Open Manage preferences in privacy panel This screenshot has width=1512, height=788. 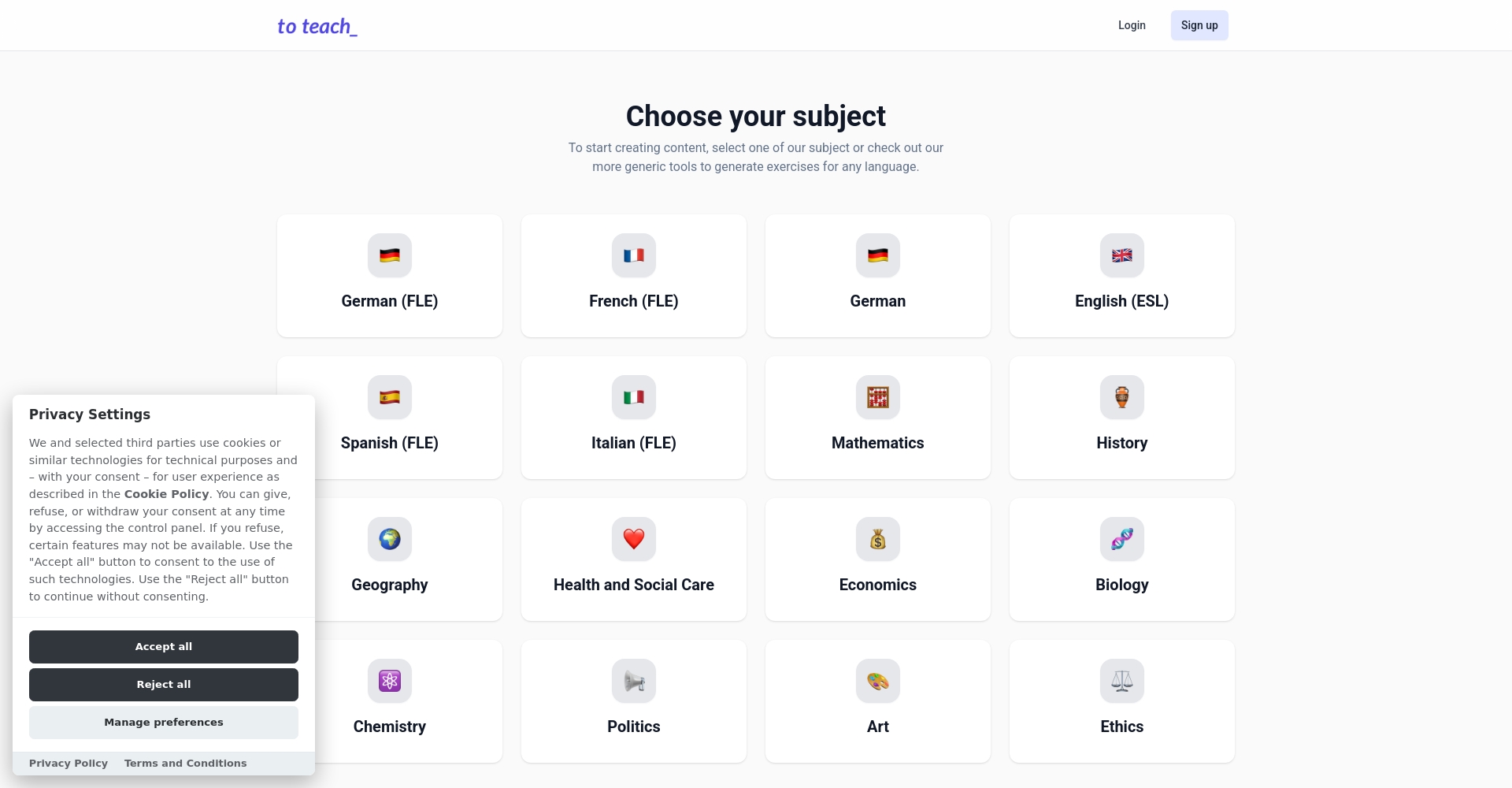click(164, 722)
